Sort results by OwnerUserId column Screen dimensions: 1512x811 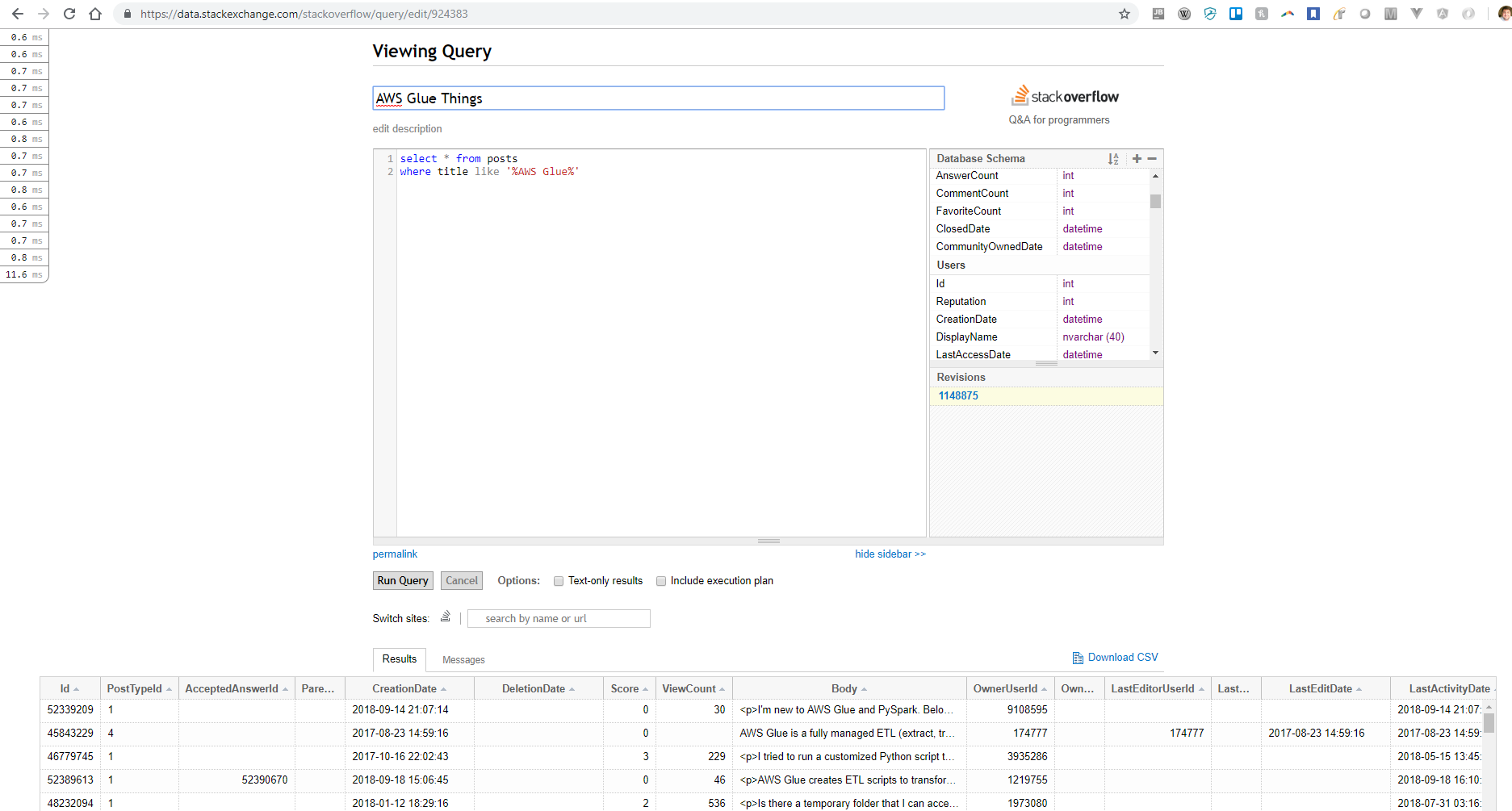(x=1011, y=688)
